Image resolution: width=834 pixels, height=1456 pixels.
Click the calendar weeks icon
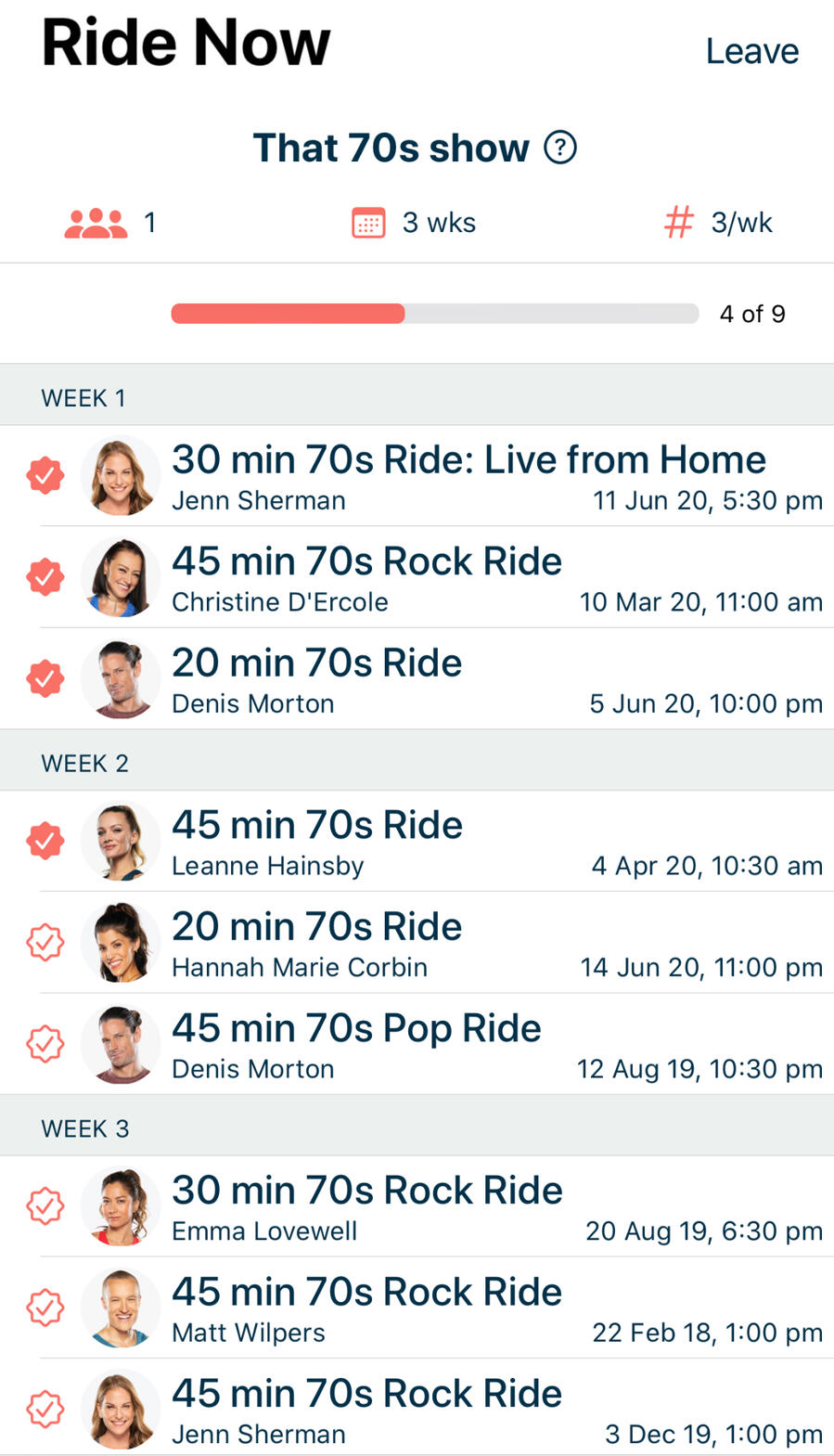368,223
